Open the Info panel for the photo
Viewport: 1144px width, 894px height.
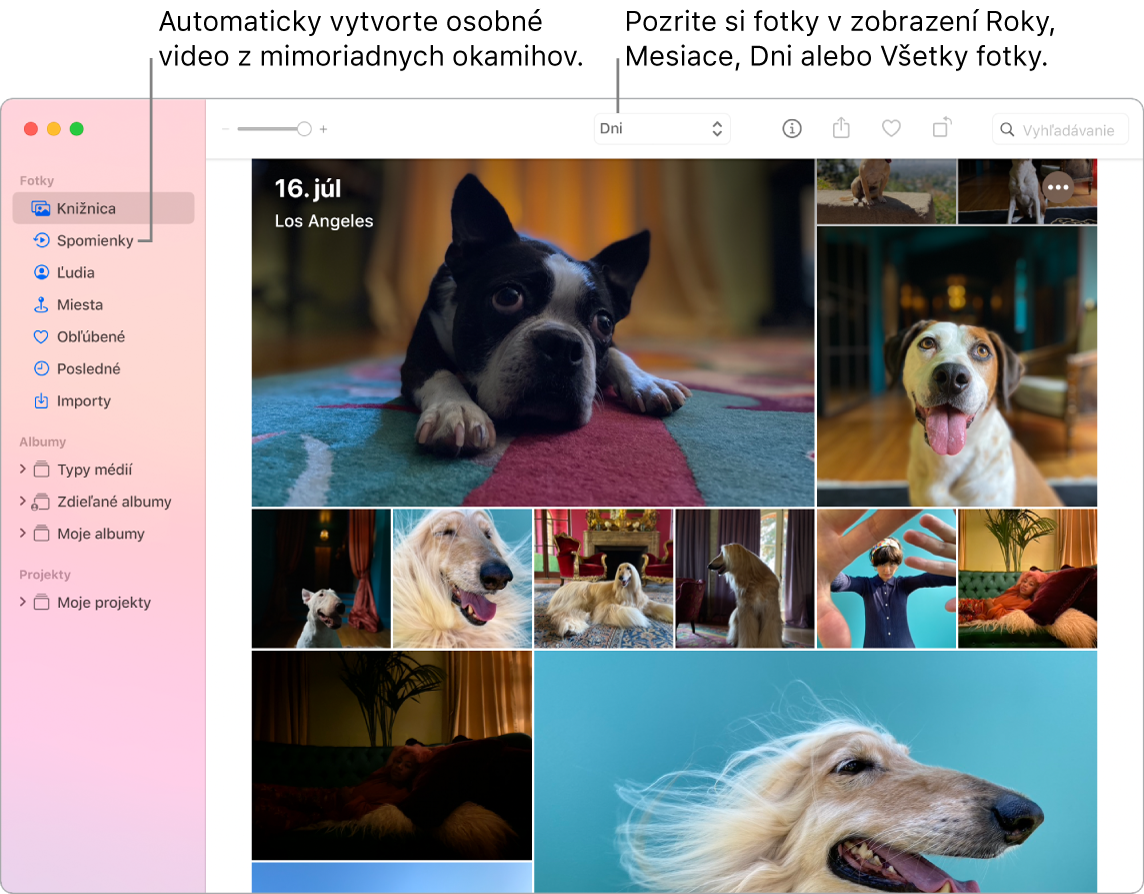[x=791, y=128]
